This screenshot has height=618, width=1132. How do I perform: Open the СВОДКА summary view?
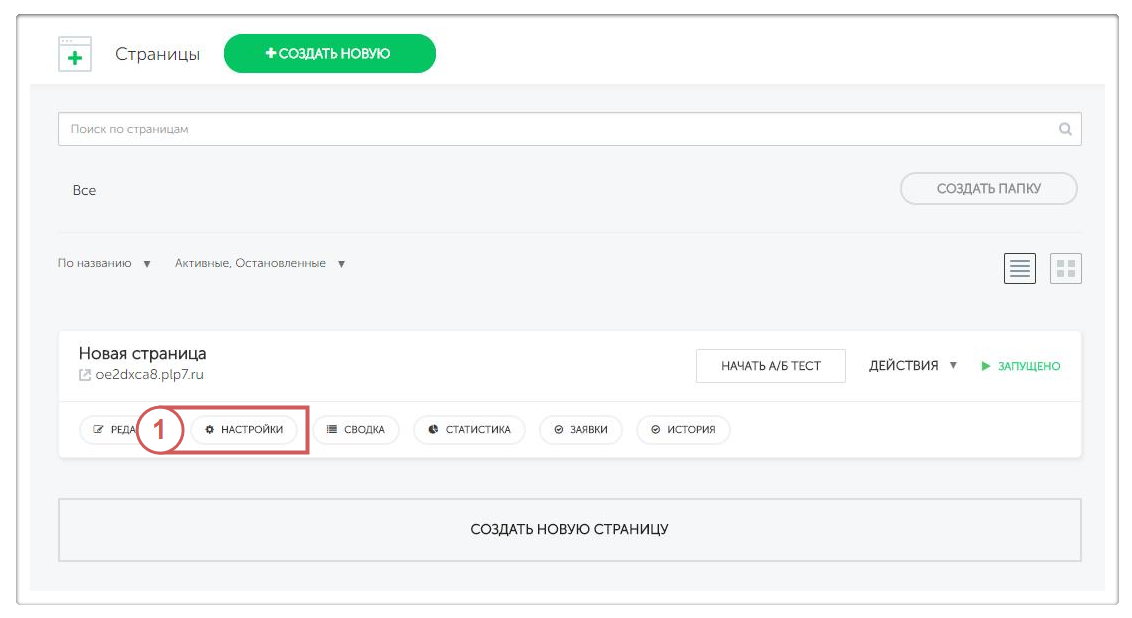point(356,430)
